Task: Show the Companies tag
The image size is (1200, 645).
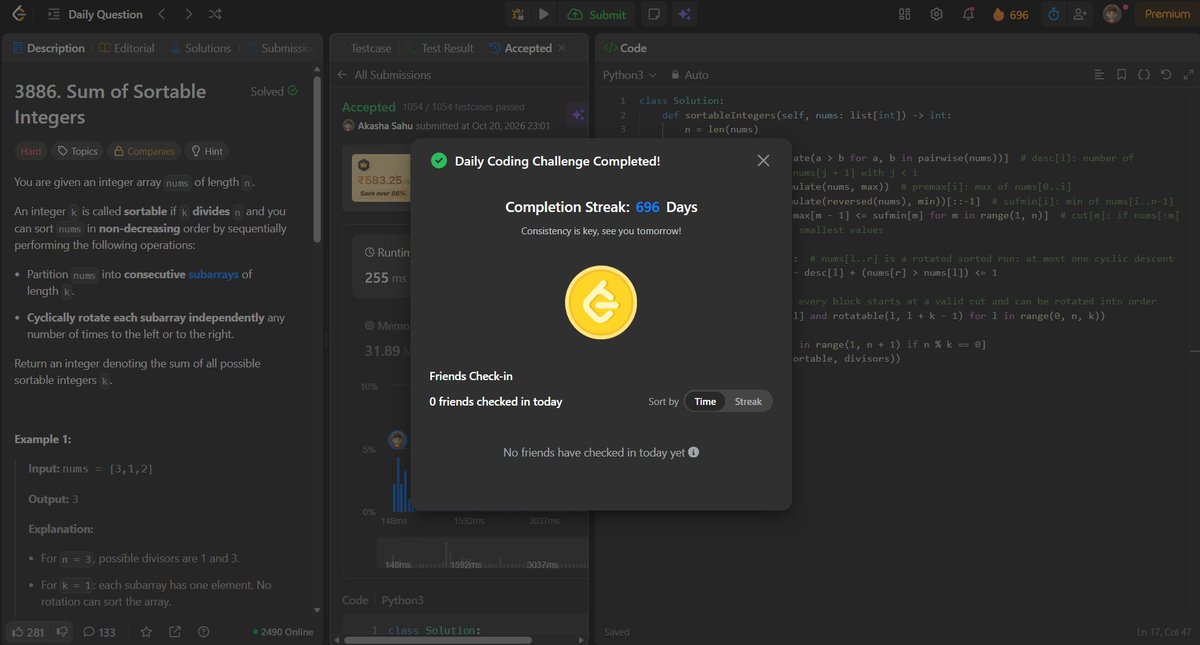Action: (144, 151)
